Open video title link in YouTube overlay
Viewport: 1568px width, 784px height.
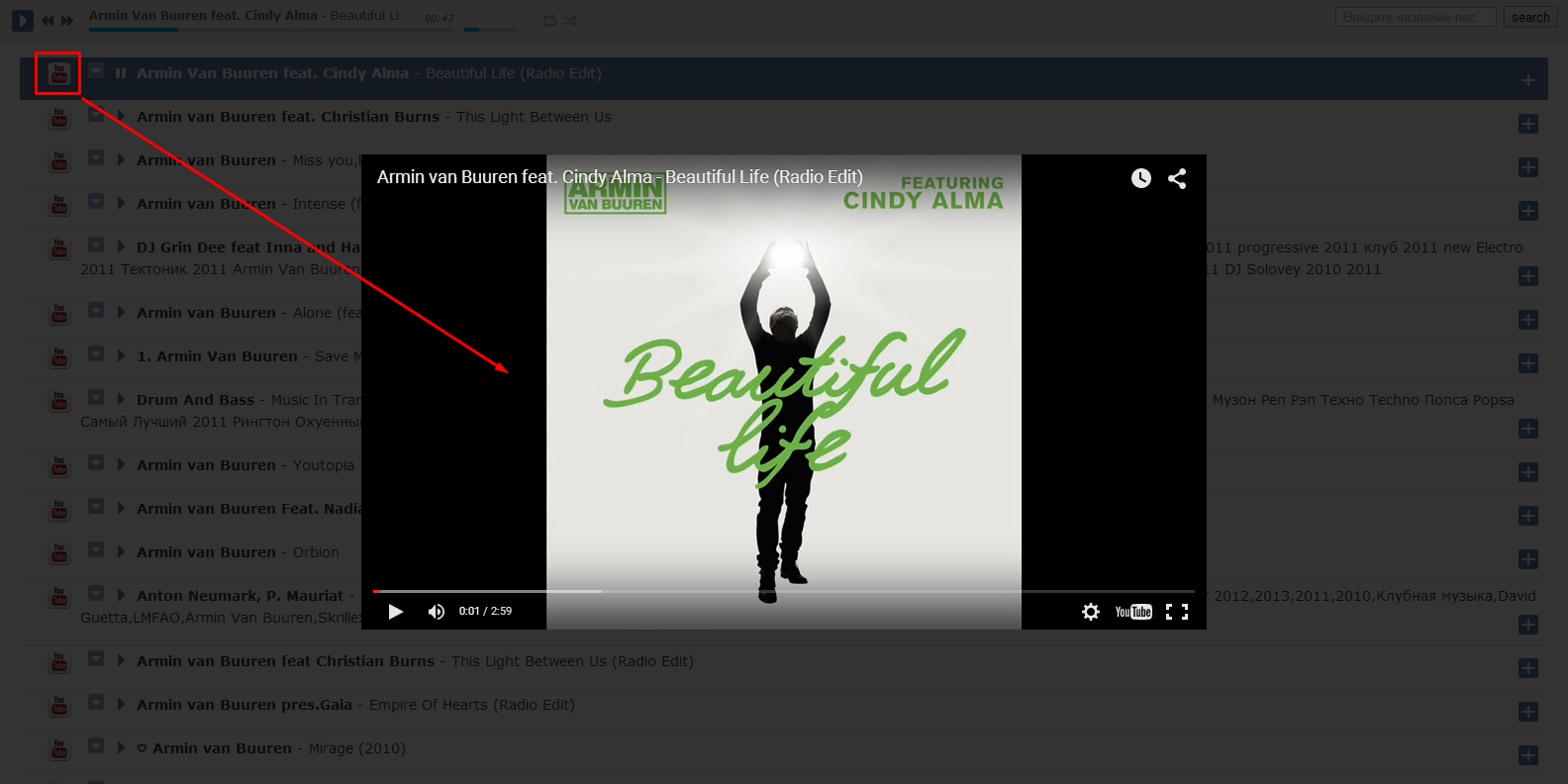620,177
